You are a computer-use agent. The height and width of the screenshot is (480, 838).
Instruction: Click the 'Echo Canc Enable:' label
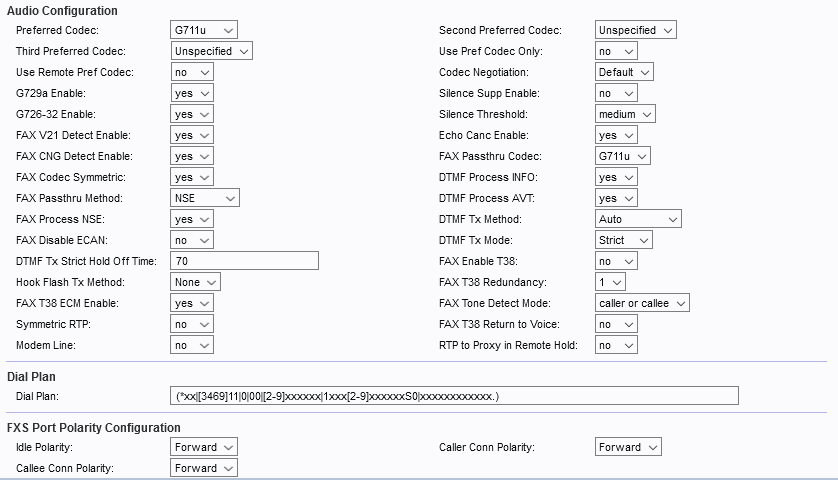484,135
